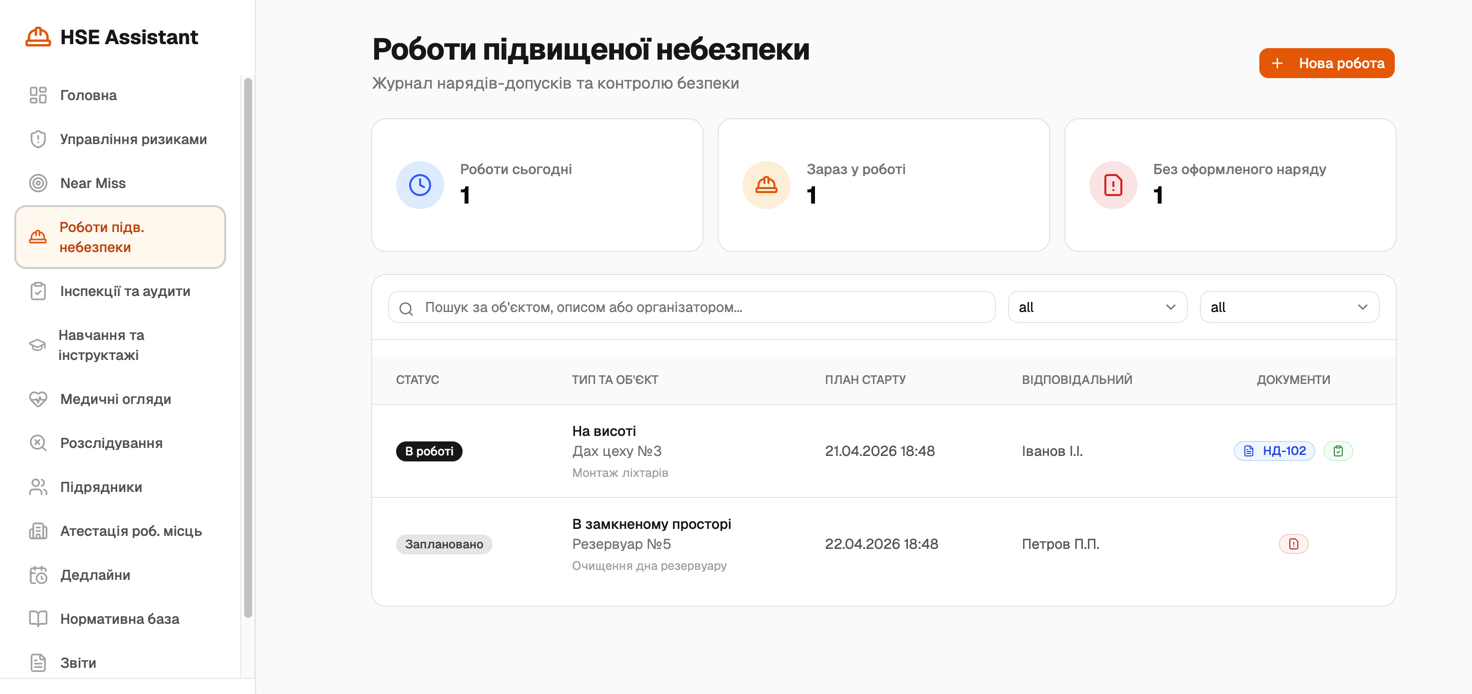Click the calendar icon next to Дедлайни
Image resolution: width=1472 pixels, height=694 pixels.
pos(39,574)
